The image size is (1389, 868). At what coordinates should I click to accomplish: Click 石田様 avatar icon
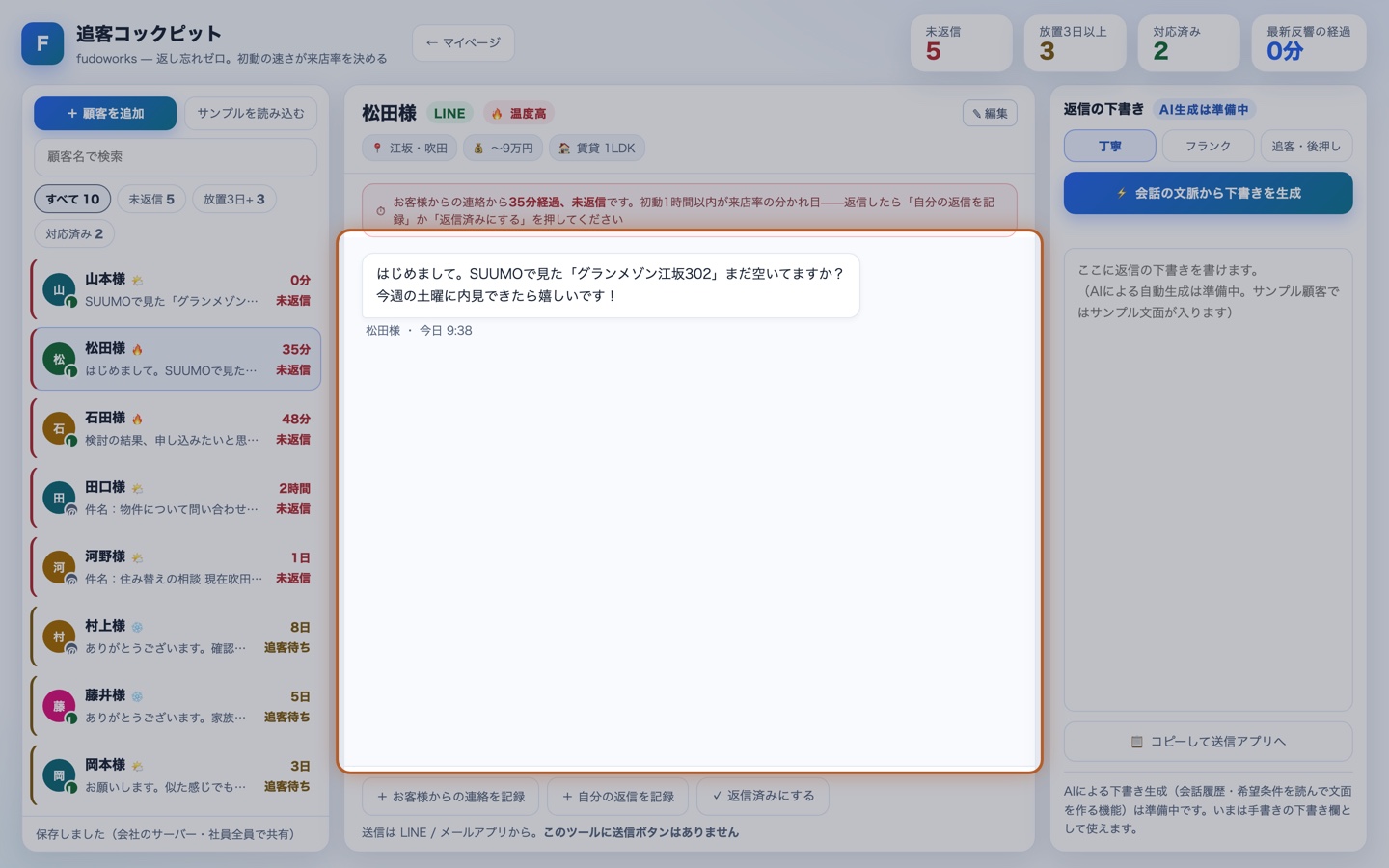[x=59, y=428]
